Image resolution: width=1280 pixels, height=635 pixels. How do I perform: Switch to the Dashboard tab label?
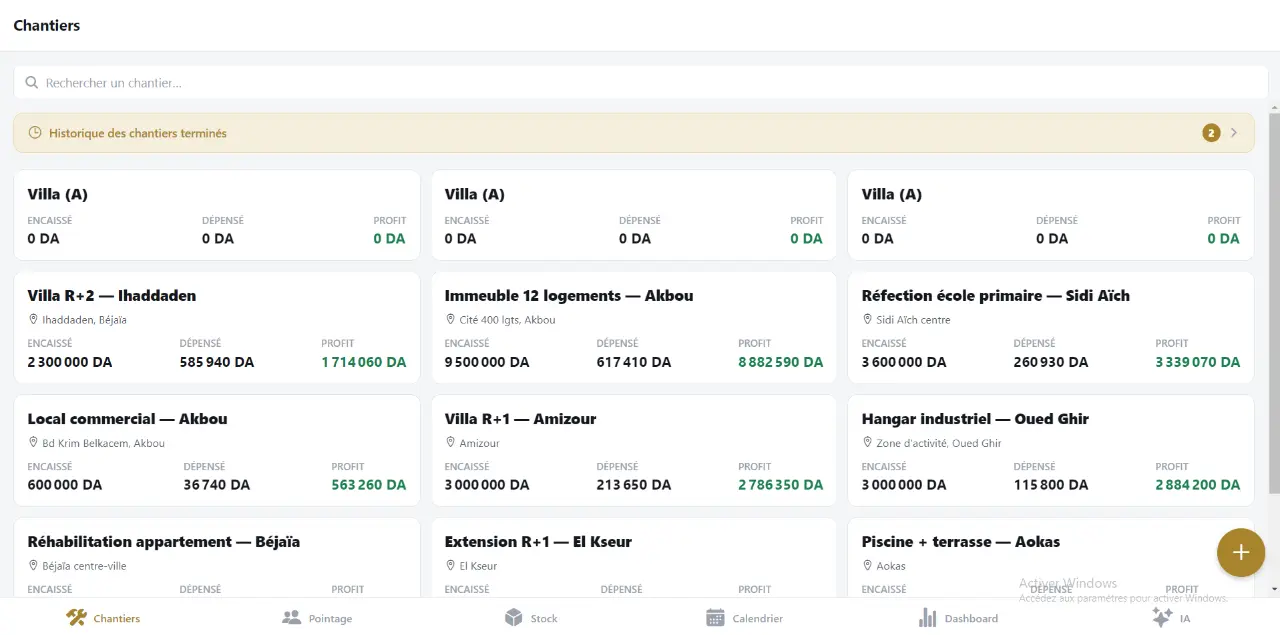(971, 619)
